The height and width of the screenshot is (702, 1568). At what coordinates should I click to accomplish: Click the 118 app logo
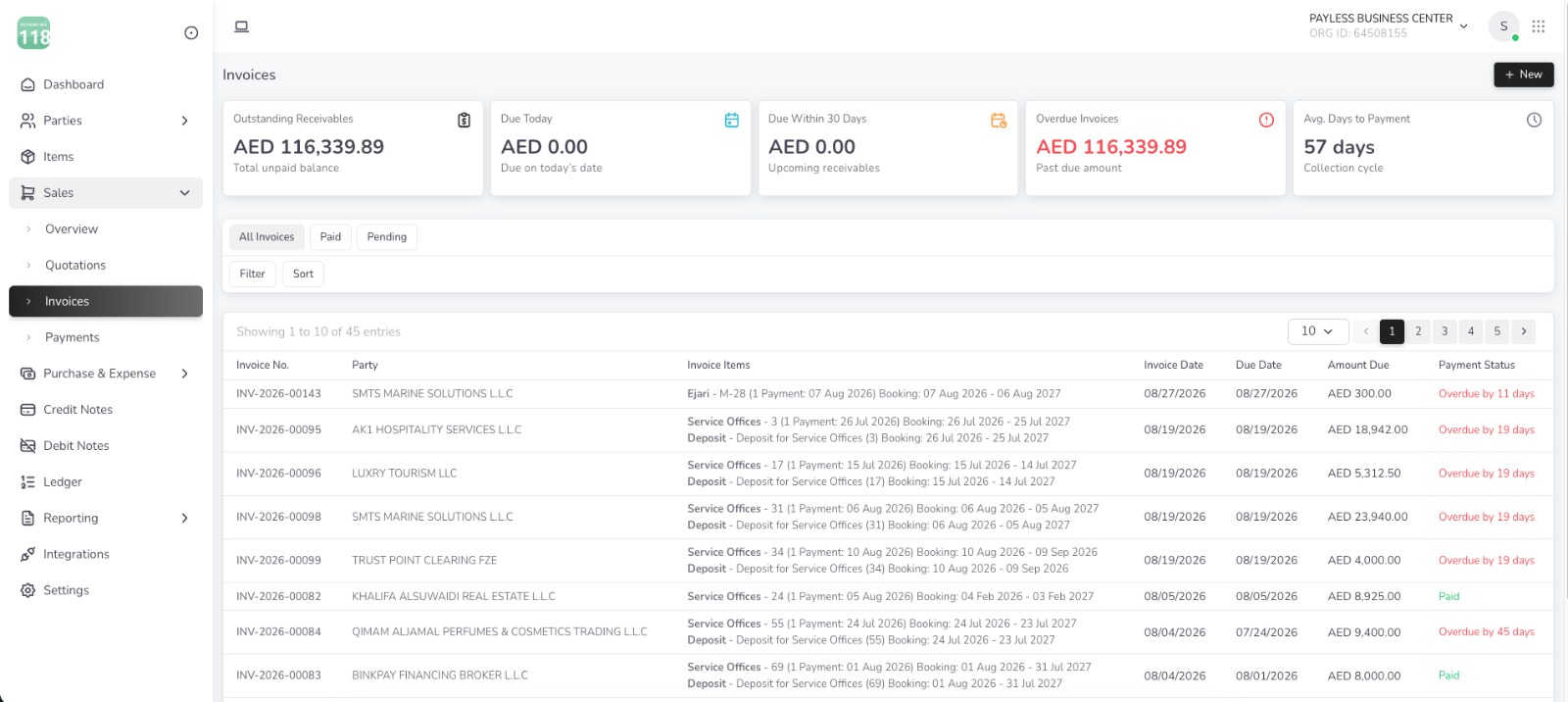34,33
